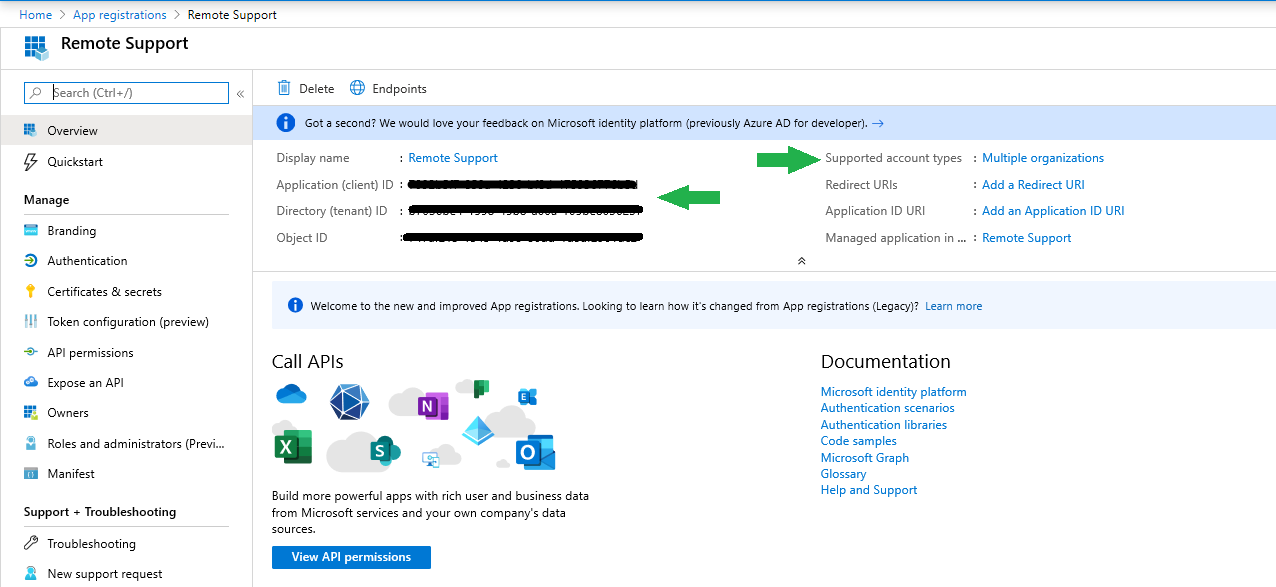Click the magnifier icon in search box
The width and height of the screenshot is (1276, 587).
[x=36, y=93]
